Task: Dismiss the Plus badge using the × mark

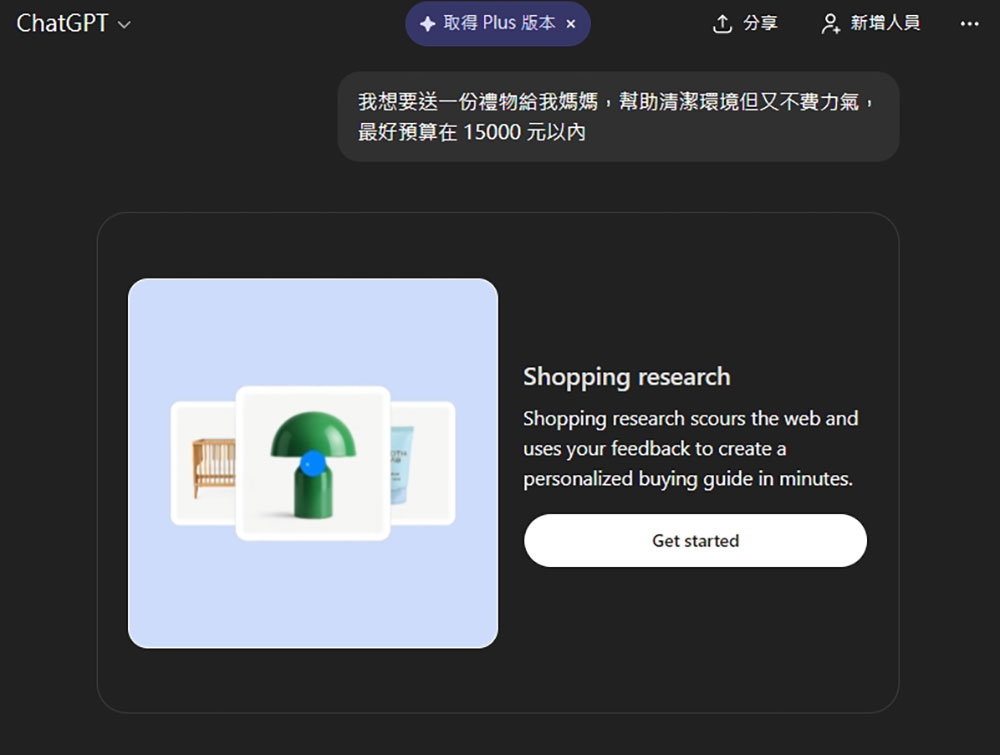Action: [x=569, y=23]
